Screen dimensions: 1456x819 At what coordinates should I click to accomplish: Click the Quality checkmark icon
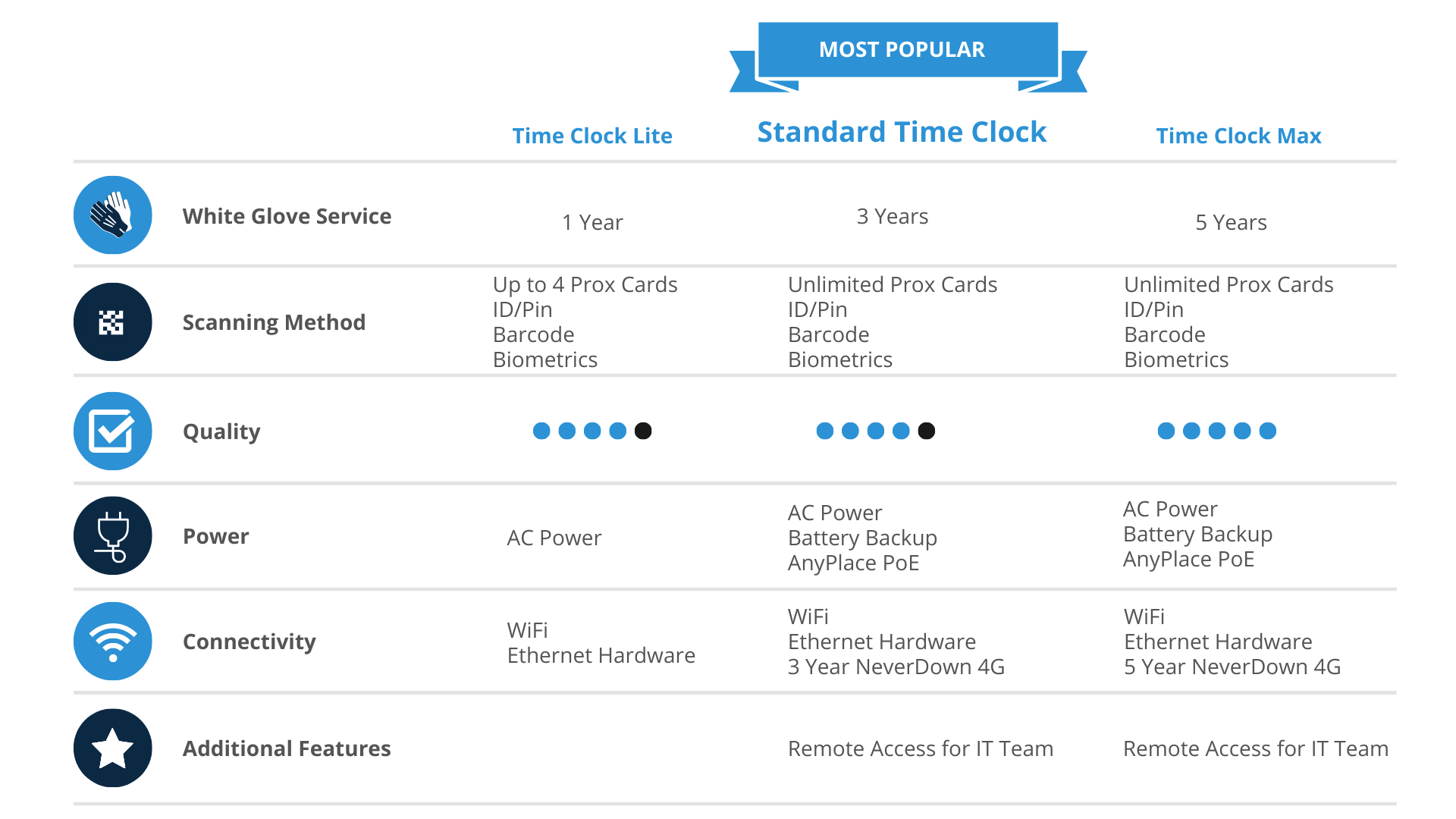point(112,431)
